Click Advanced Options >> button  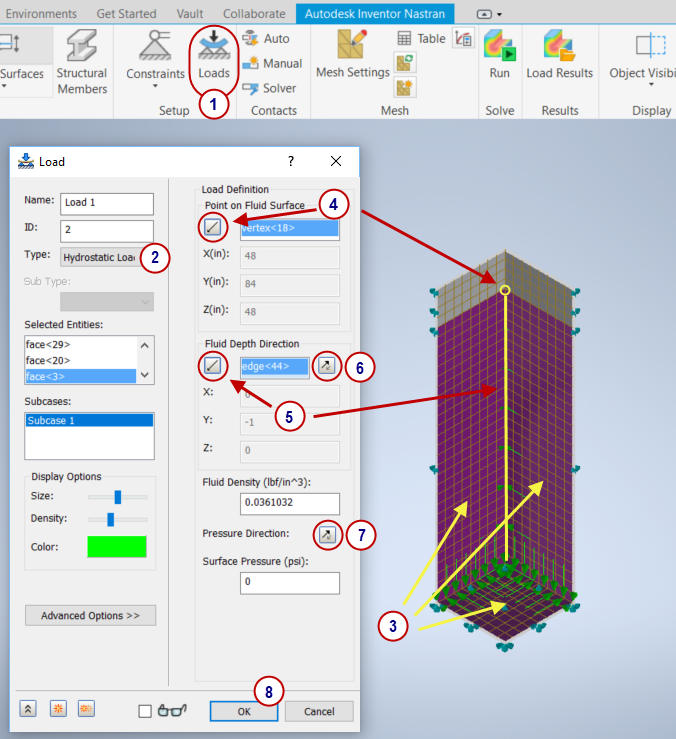[90, 616]
